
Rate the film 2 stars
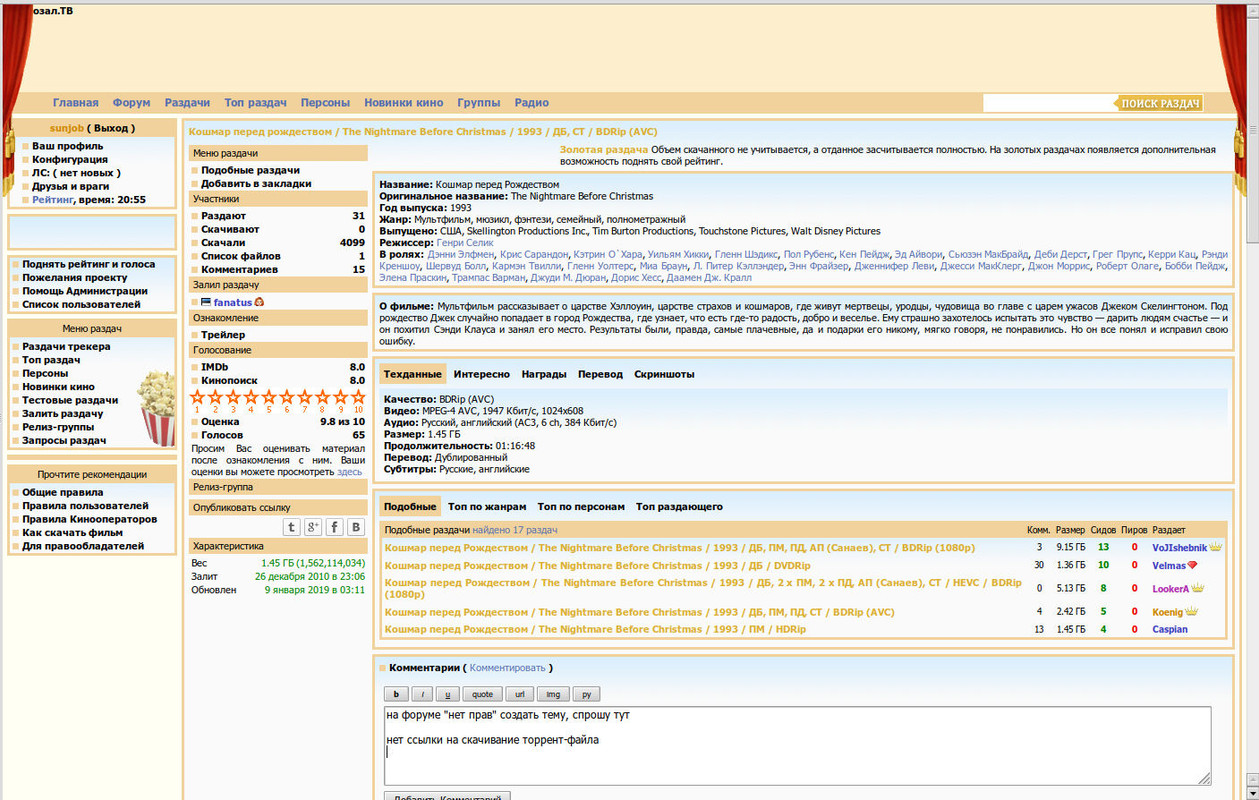coord(215,397)
